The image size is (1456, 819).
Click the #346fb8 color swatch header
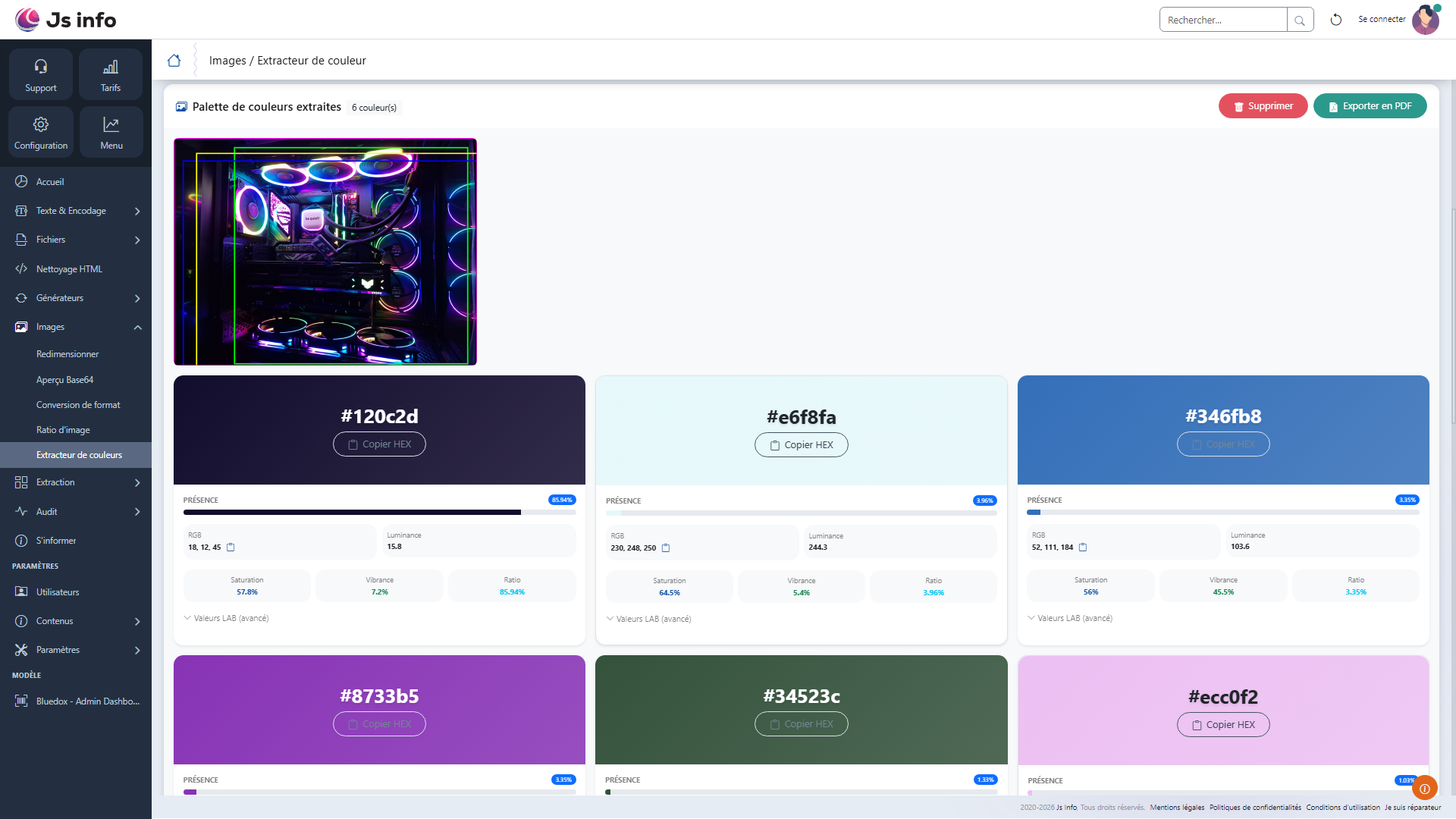pyautogui.click(x=1223, y=430)
